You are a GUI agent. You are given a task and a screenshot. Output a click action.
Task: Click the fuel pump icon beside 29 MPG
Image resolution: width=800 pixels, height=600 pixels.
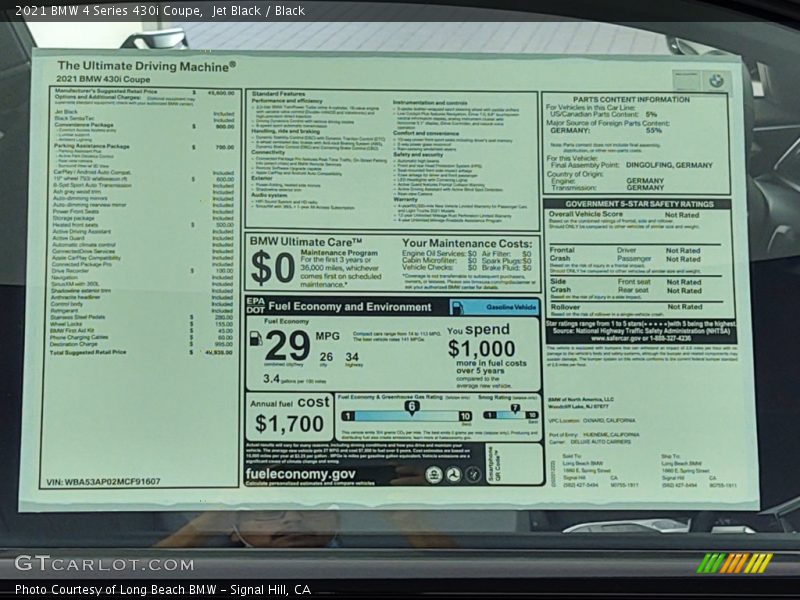click(256, 339)
